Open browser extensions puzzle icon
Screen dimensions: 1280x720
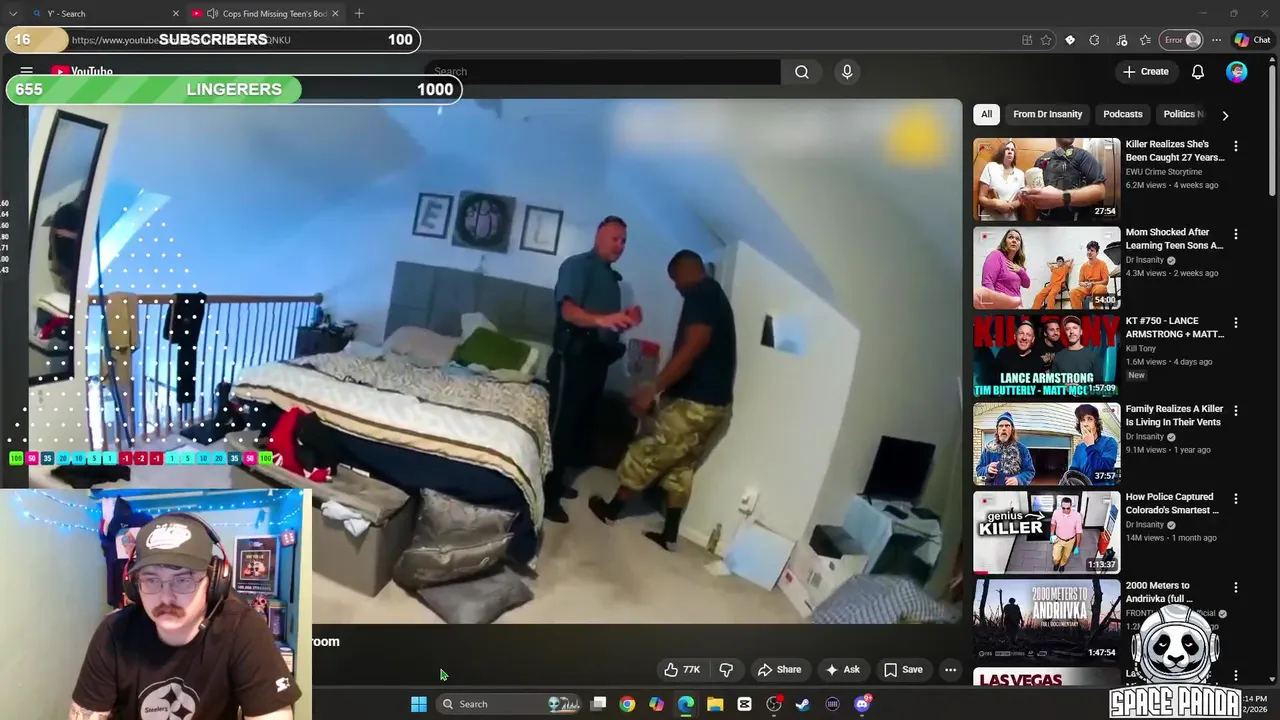1094,40
